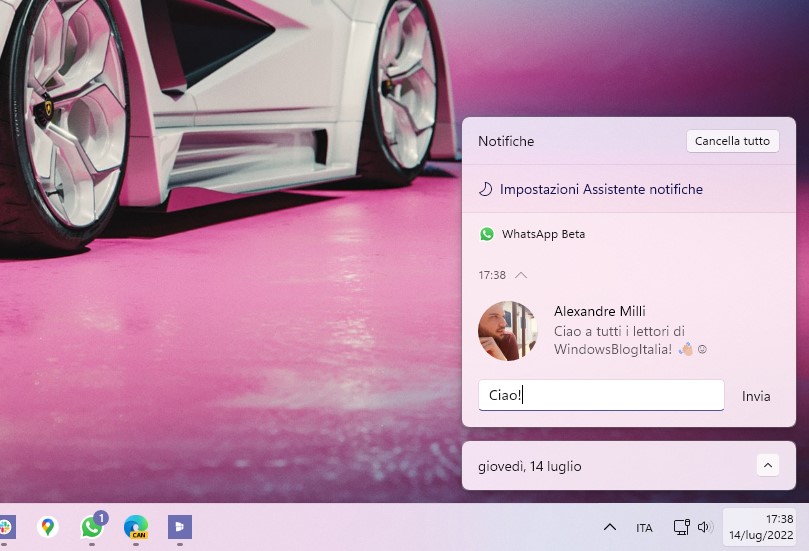The height and width of the screenshot is (551, 809).
Task: Collapse the calendar panel chevron
Action: (768, 465)
